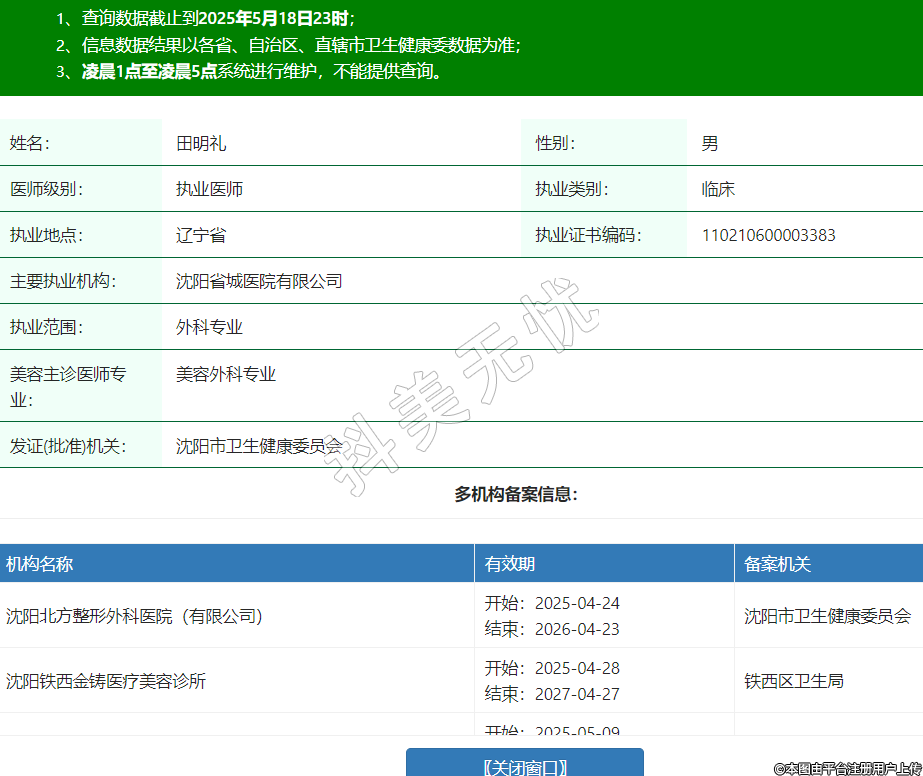
Task: Click 沈阳省城医院有限公司 institution text
Action: (259, 281)
